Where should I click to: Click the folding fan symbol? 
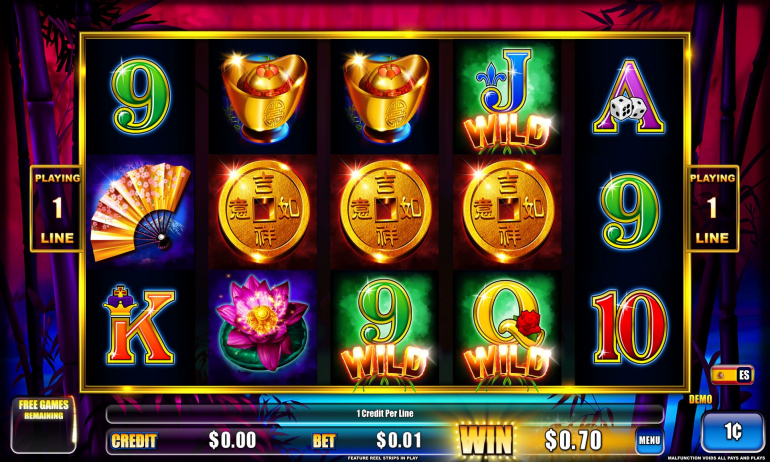(141, 212)
